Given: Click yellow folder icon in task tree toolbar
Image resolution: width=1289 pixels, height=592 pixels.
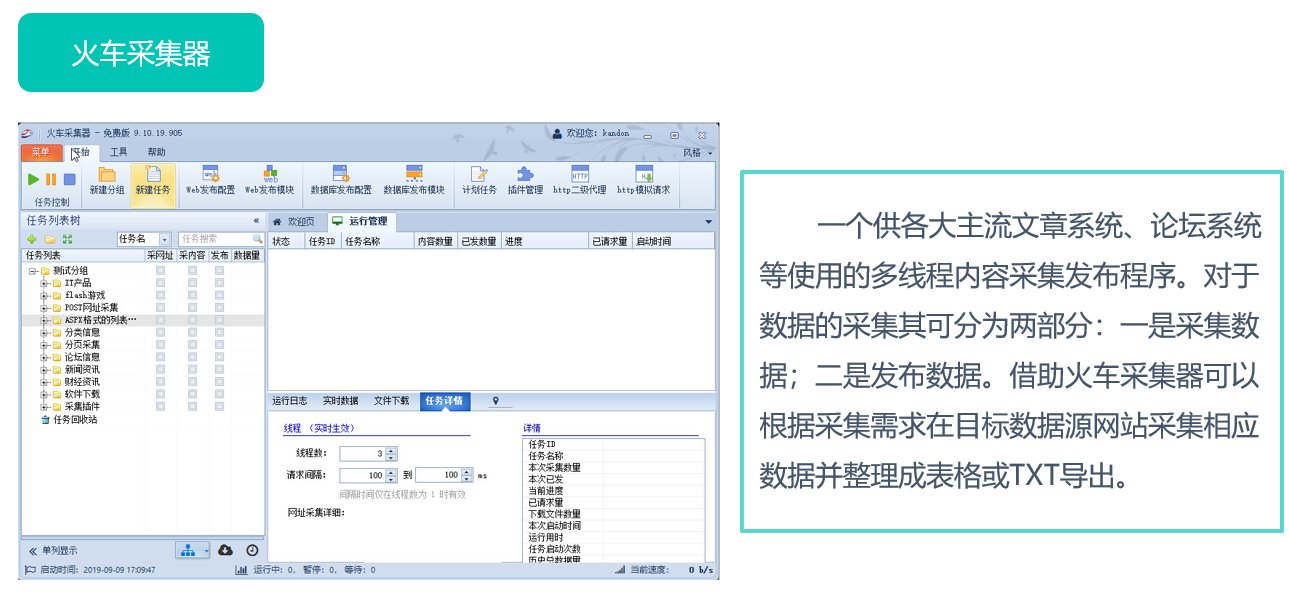Looking at the screenshot, I should [x=49, y=239].
